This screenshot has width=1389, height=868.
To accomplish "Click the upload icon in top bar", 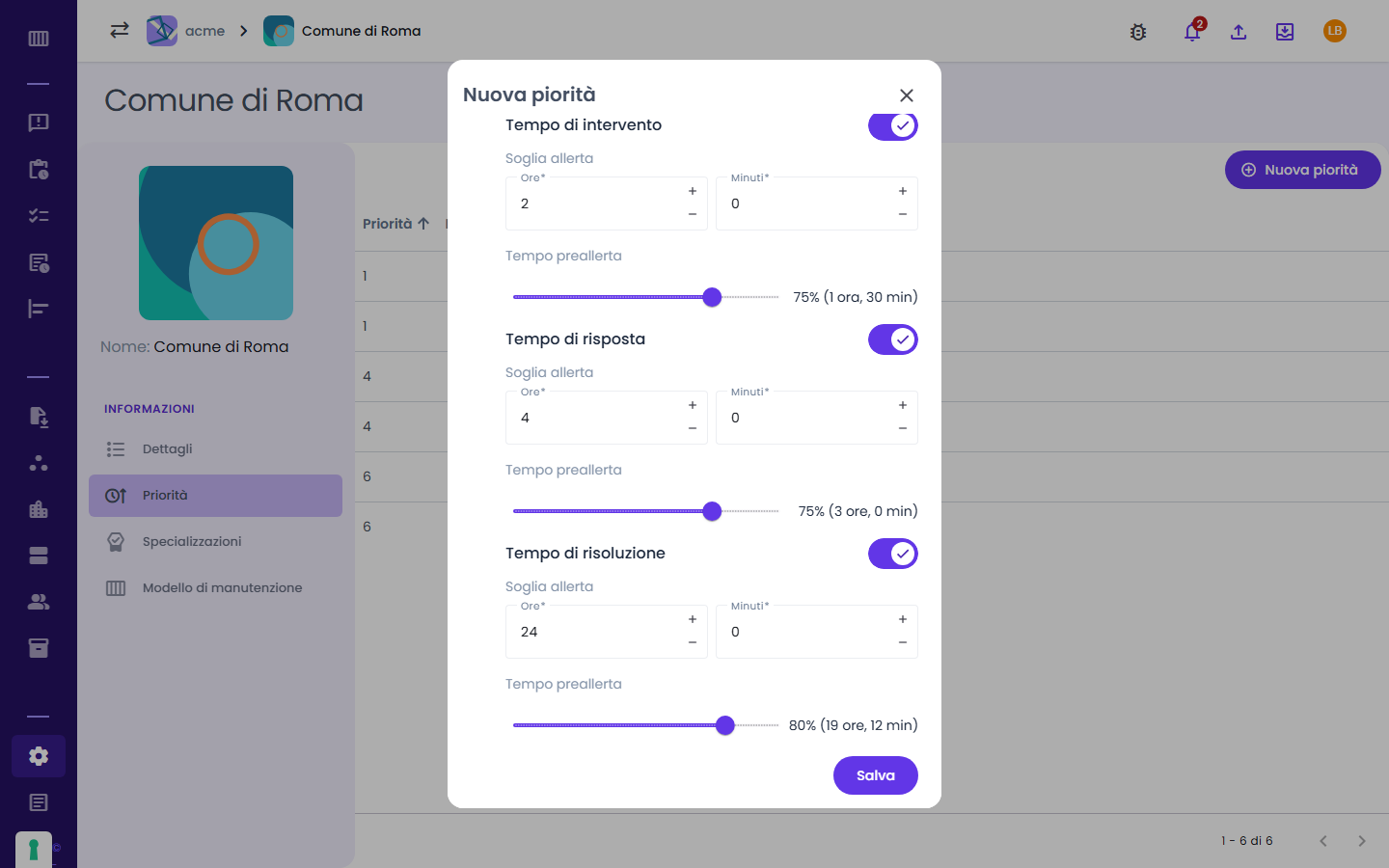I will [1239, 32].
